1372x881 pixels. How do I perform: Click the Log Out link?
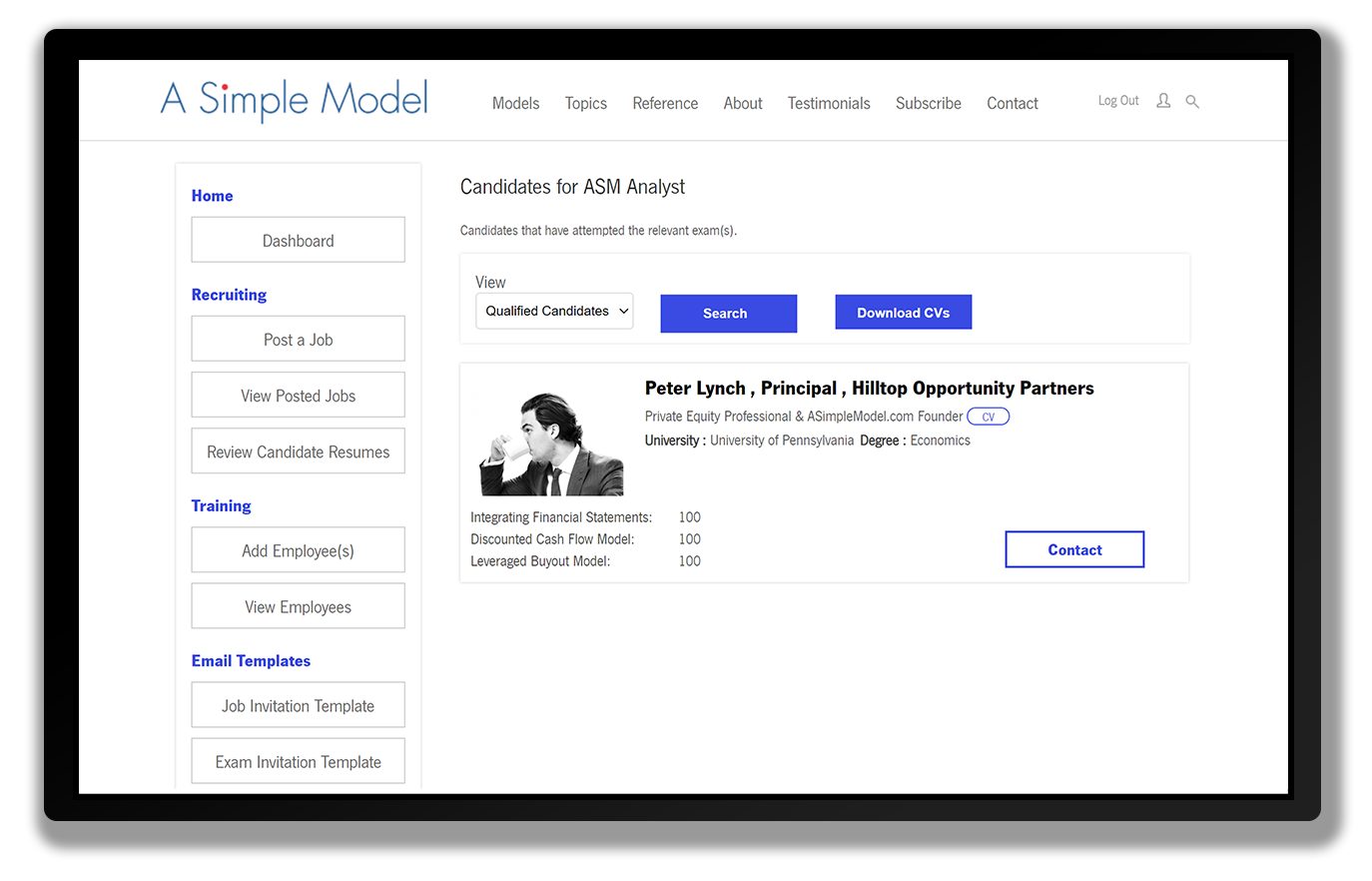[x=1118, y=101]
